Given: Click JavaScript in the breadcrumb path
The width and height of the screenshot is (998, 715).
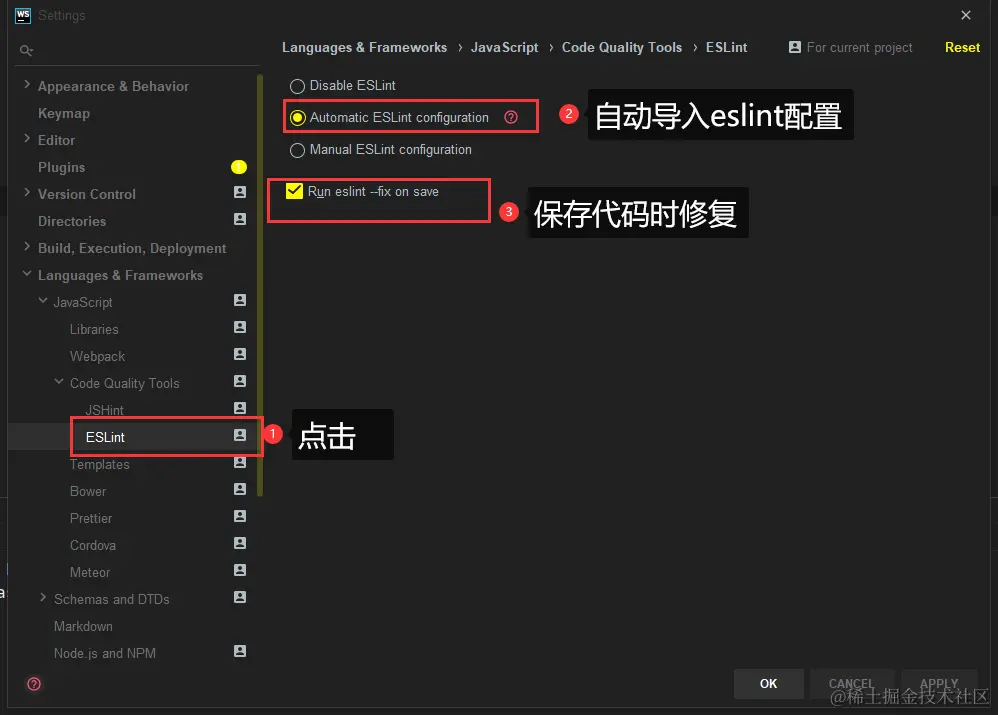Looking at the screenshot, I should (x=504, y=47).
